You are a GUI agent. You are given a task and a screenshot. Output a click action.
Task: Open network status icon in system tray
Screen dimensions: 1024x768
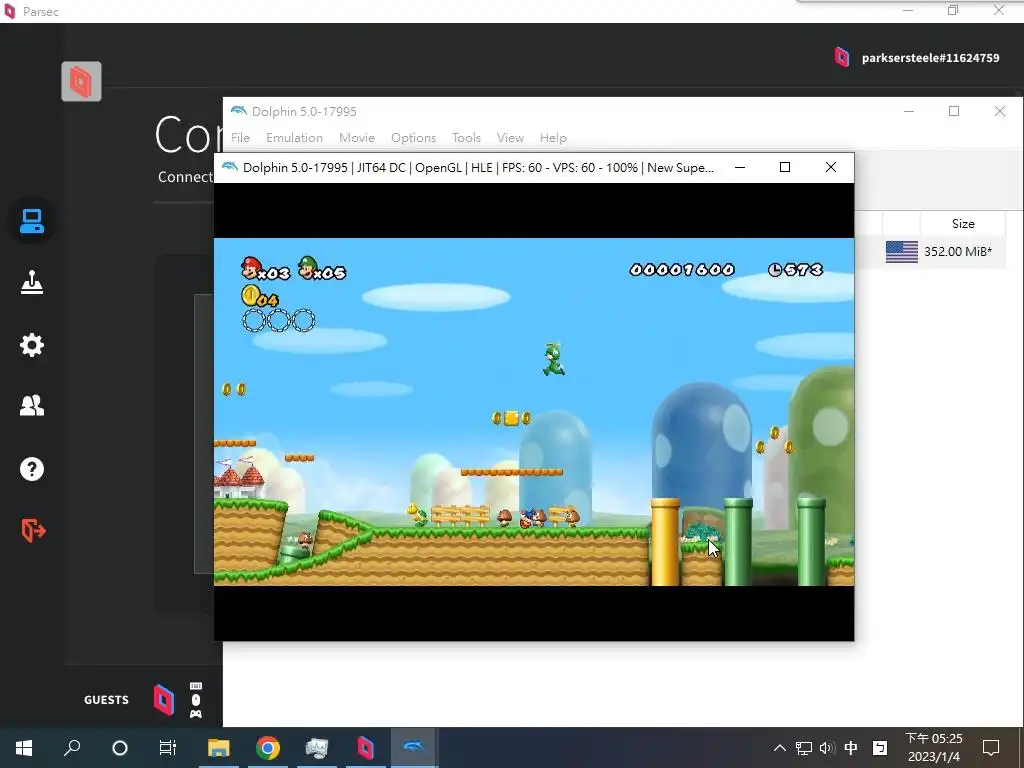click(804, 748)
